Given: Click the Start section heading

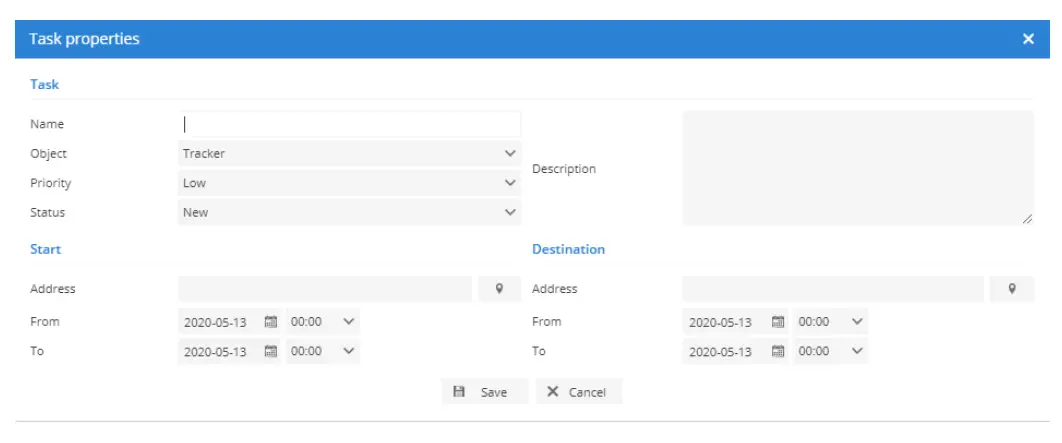Looking at the screenshot, I should pyautogui.click(x=45, y=249).
